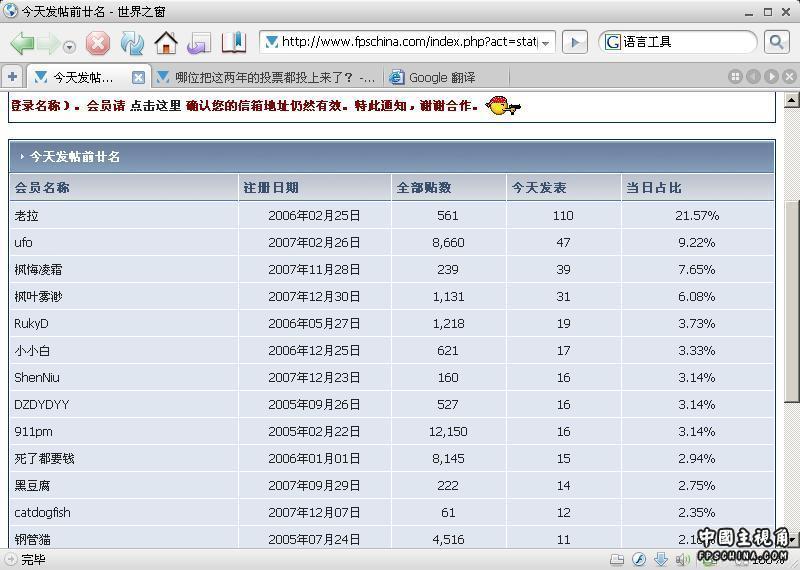Open member ShenNiu's profile link
Image resolution: width=800 pixels, height=570 pixels.
pos(37,378)
